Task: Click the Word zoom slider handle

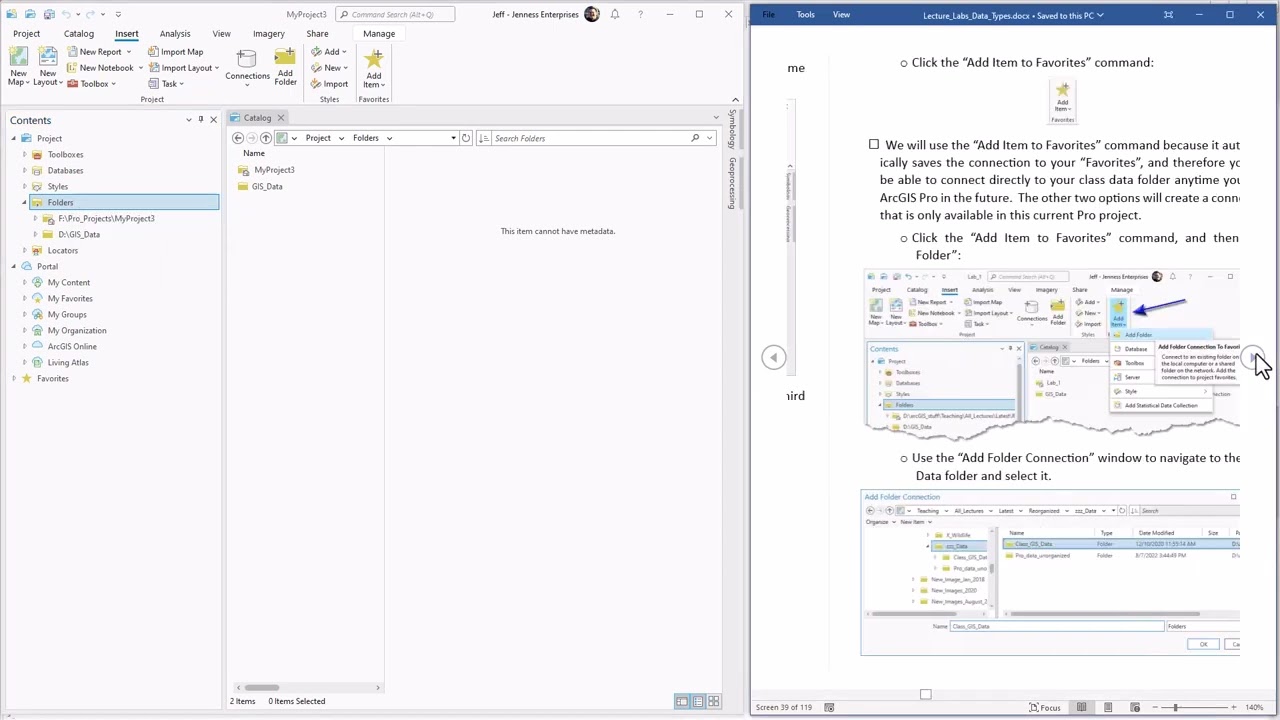Action: (1176, 707)
